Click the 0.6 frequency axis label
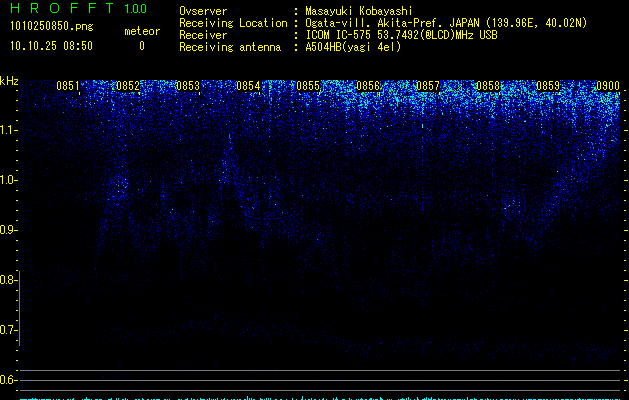The height and width of the screenshot is (400, 629). pos(8,380)
